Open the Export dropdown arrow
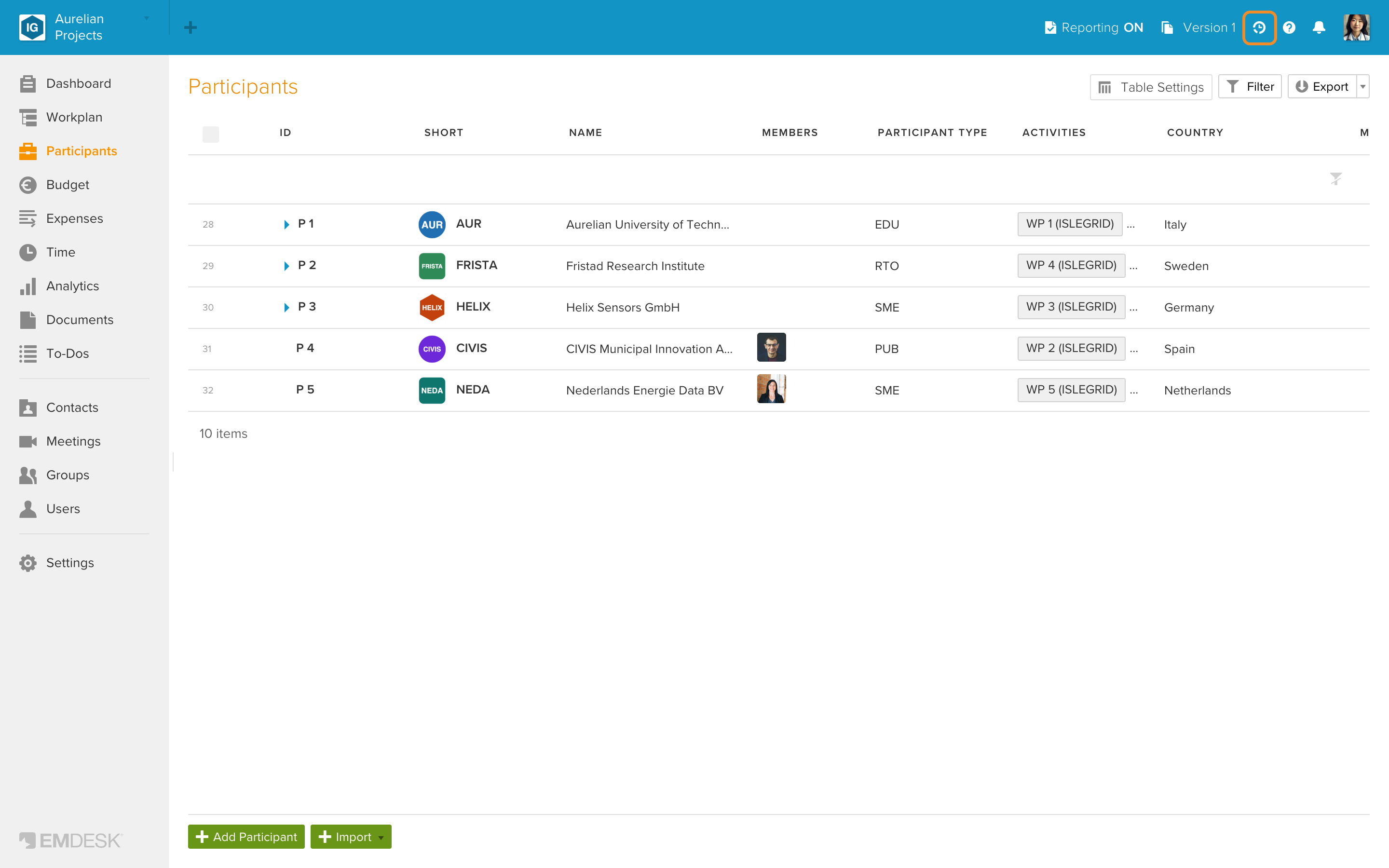The height and width of the screenshot is (868, 1389). coord(1363,87)
